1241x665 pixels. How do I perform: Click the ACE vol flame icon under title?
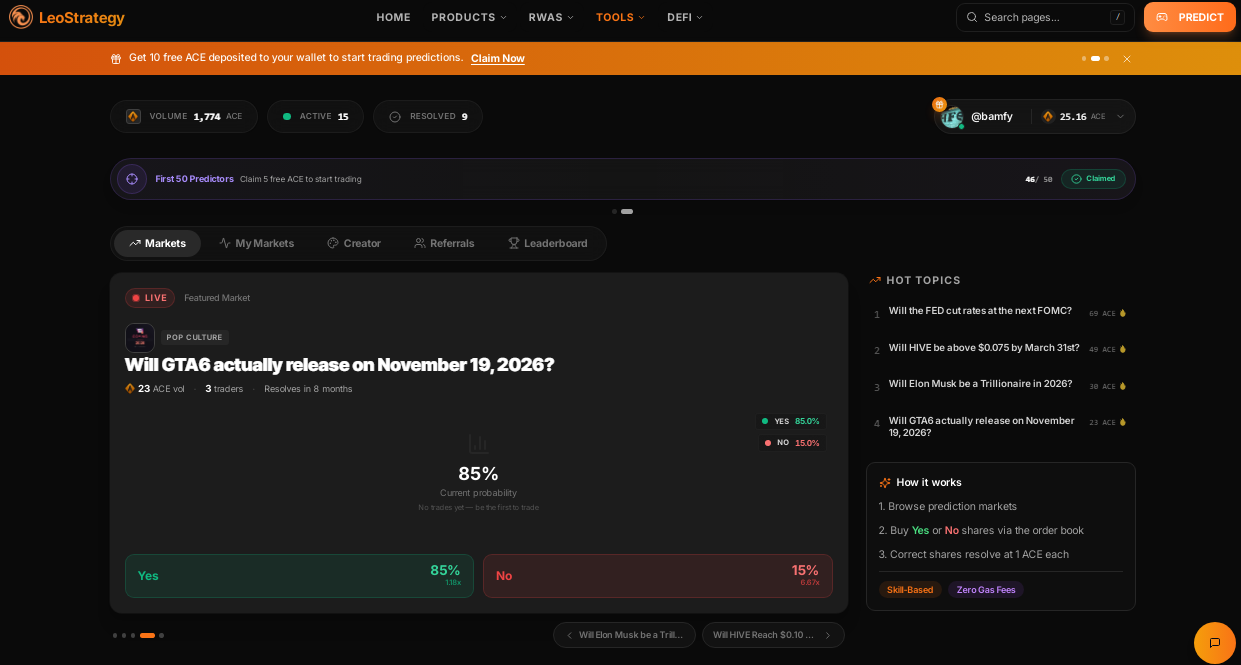tap(130, 389)
